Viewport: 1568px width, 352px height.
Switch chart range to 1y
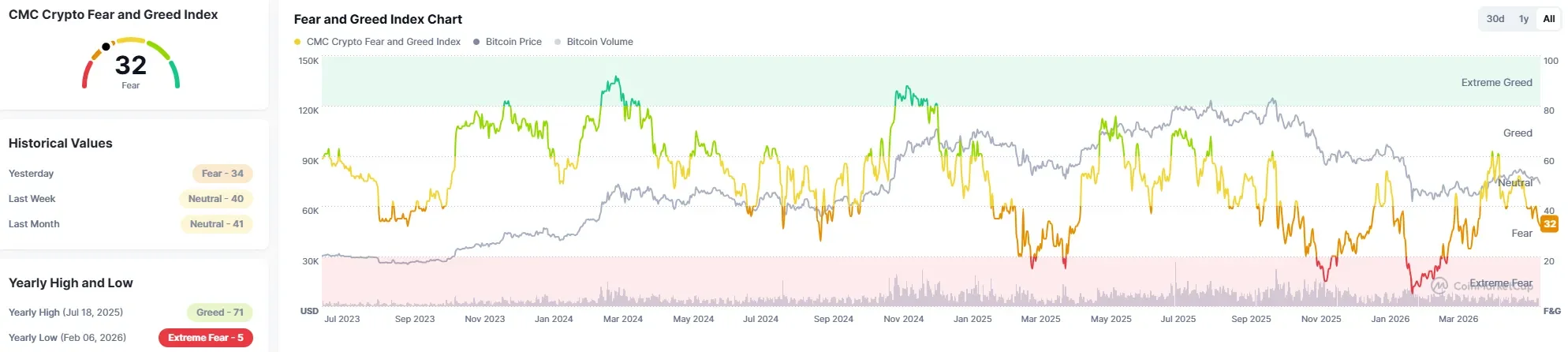pyautogui.click(x=1524, y=19)
